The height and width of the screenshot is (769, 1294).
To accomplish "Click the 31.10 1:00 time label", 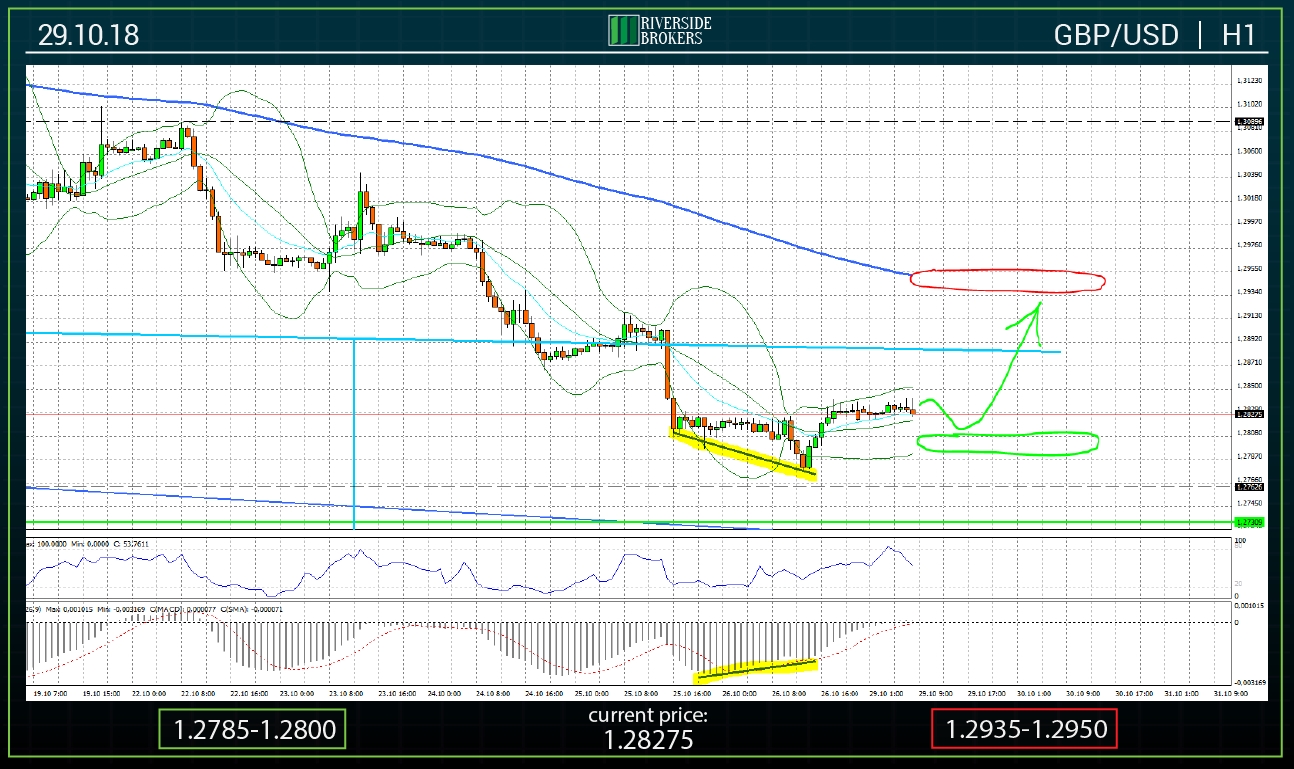I will coord(1182,692).
